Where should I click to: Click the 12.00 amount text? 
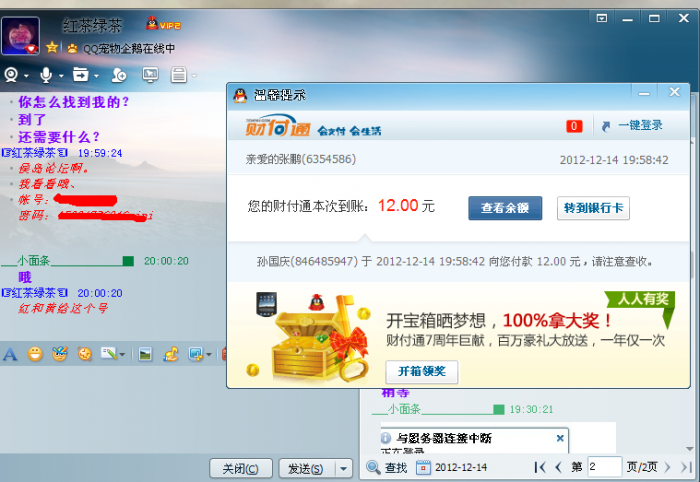pyautogui.click(x=398, y=206)
